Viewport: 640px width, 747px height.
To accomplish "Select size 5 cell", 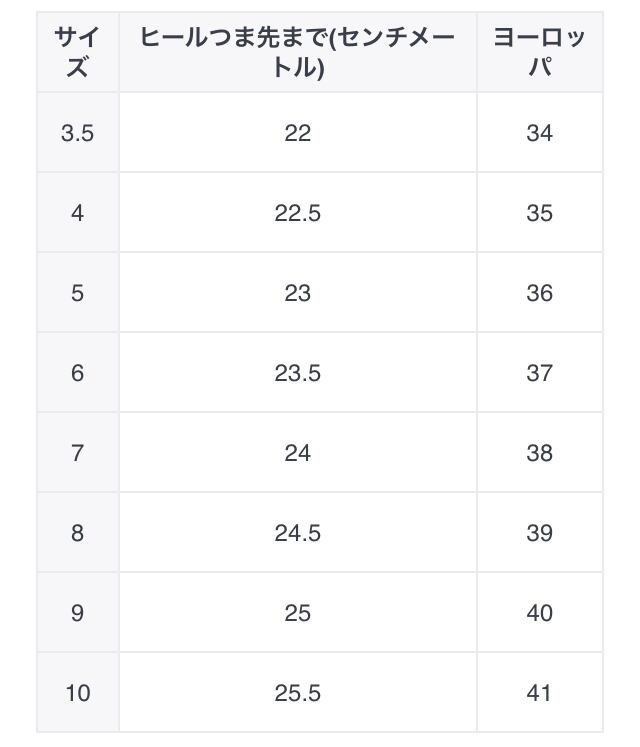I will pyautogui.click(x=77, y=293).
